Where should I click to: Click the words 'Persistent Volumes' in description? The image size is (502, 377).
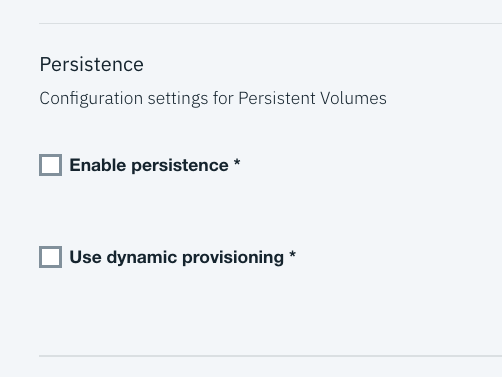coord(313,98)
